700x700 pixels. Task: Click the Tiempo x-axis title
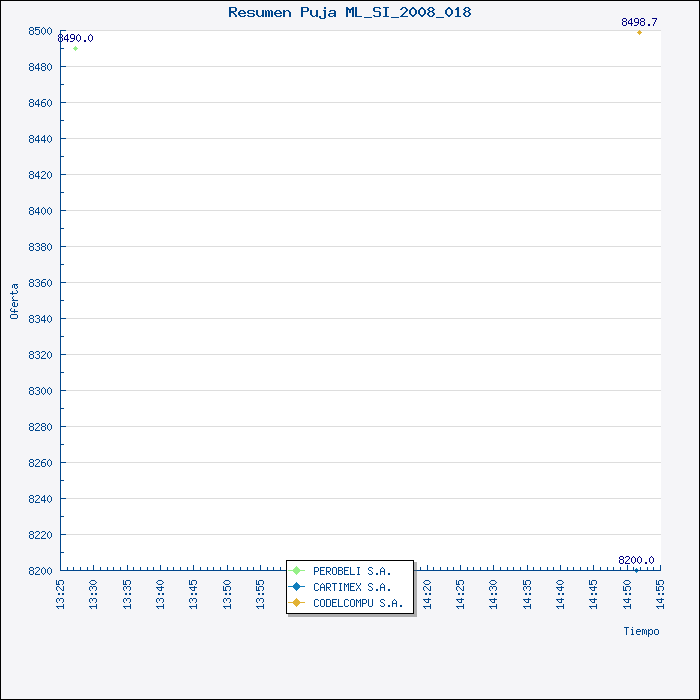coord(641,631)
